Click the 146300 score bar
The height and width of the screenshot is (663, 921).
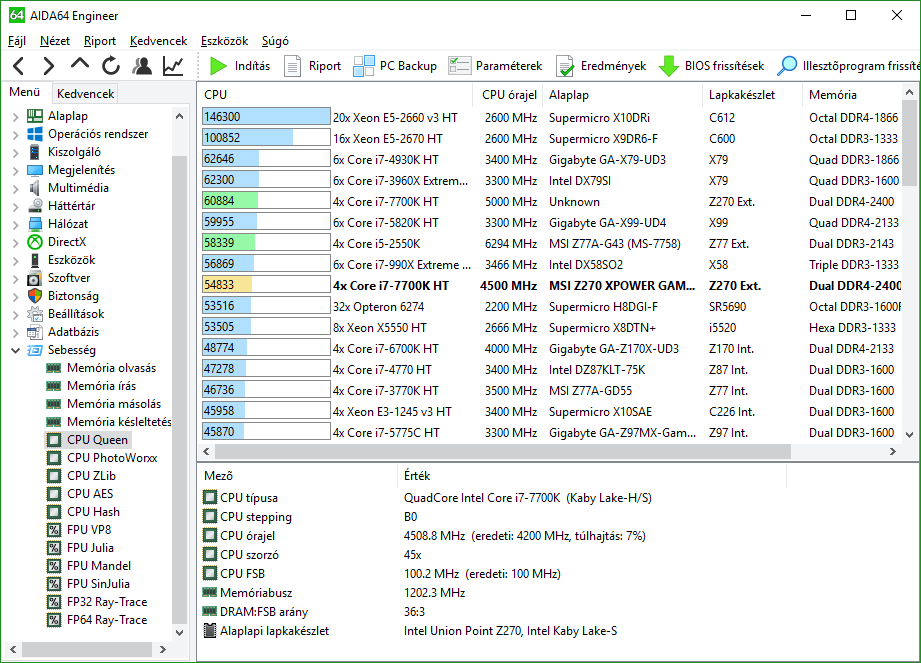click(x=266, y=117)
